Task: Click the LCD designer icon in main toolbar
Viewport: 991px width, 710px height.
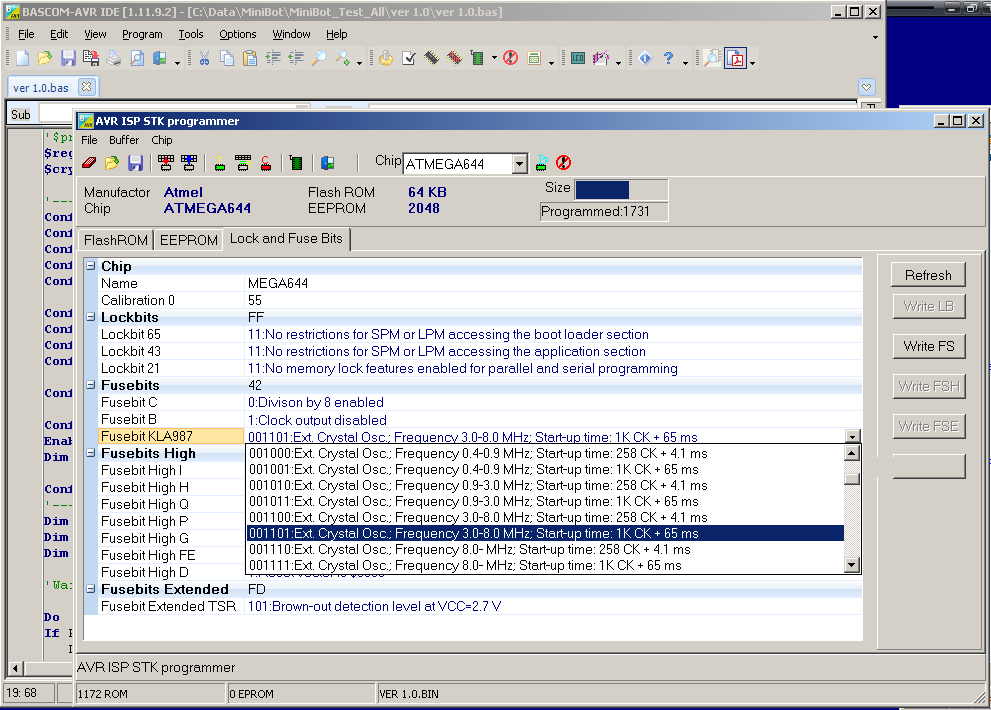Action: pos(577,58)
